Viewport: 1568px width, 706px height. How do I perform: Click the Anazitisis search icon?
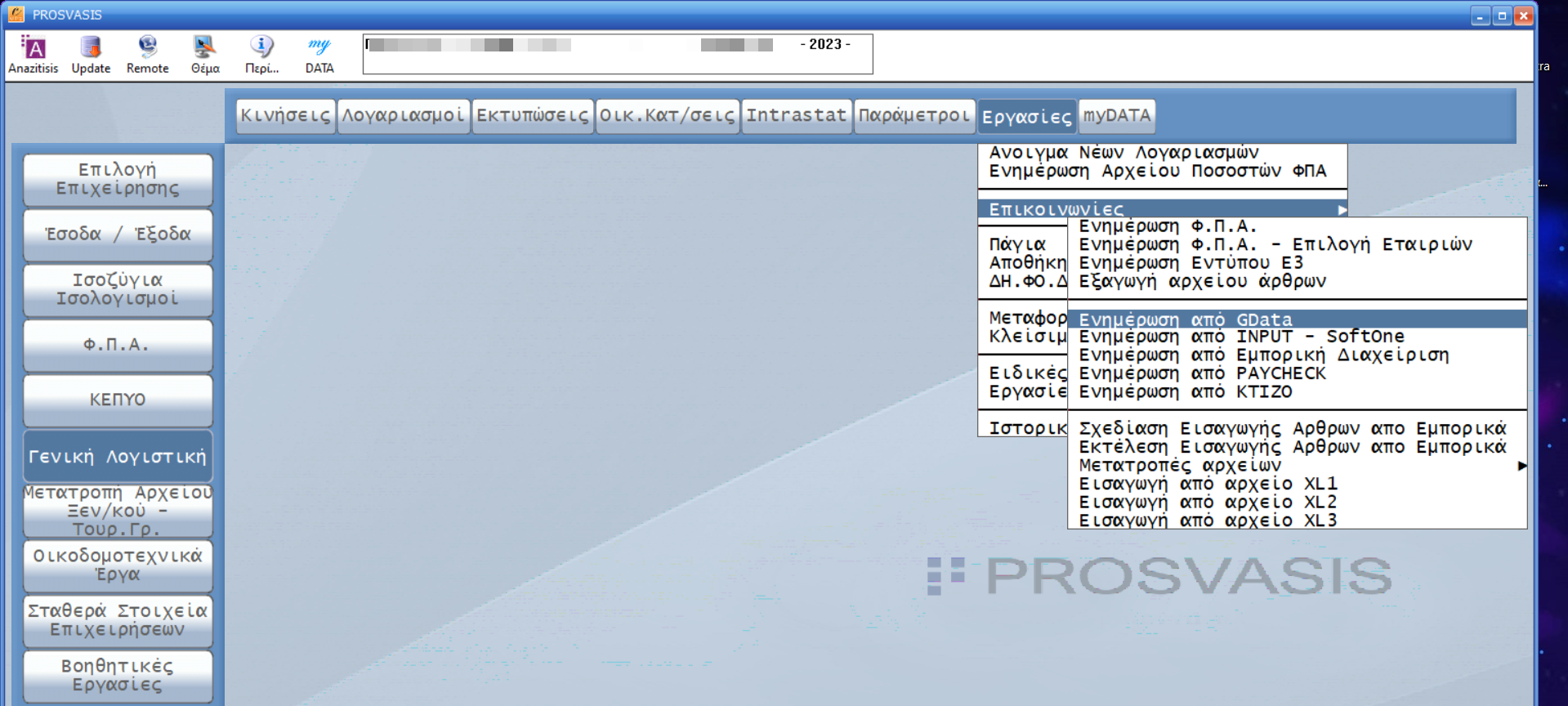pyautogui.click(x=33, y=54)
